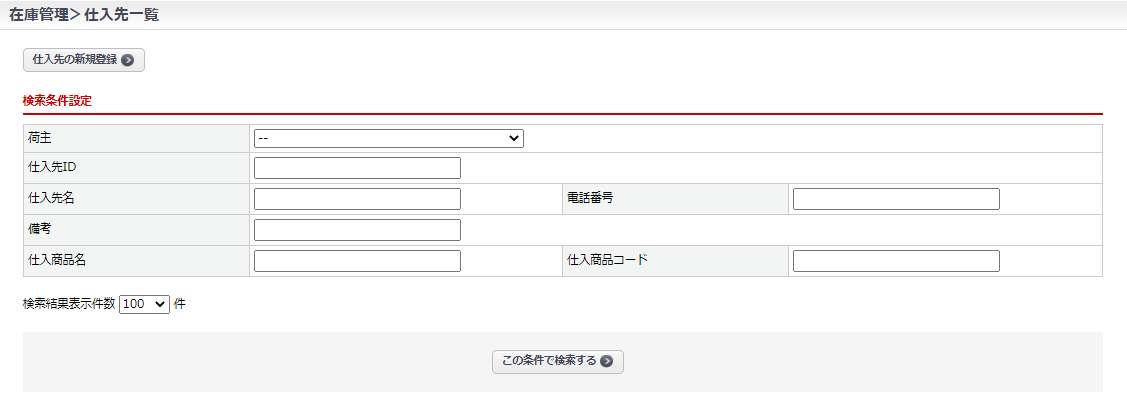The width and height of the screenshot is (1127, 415).
Task: Open the 荷主 dropdown
Action: 388,138
